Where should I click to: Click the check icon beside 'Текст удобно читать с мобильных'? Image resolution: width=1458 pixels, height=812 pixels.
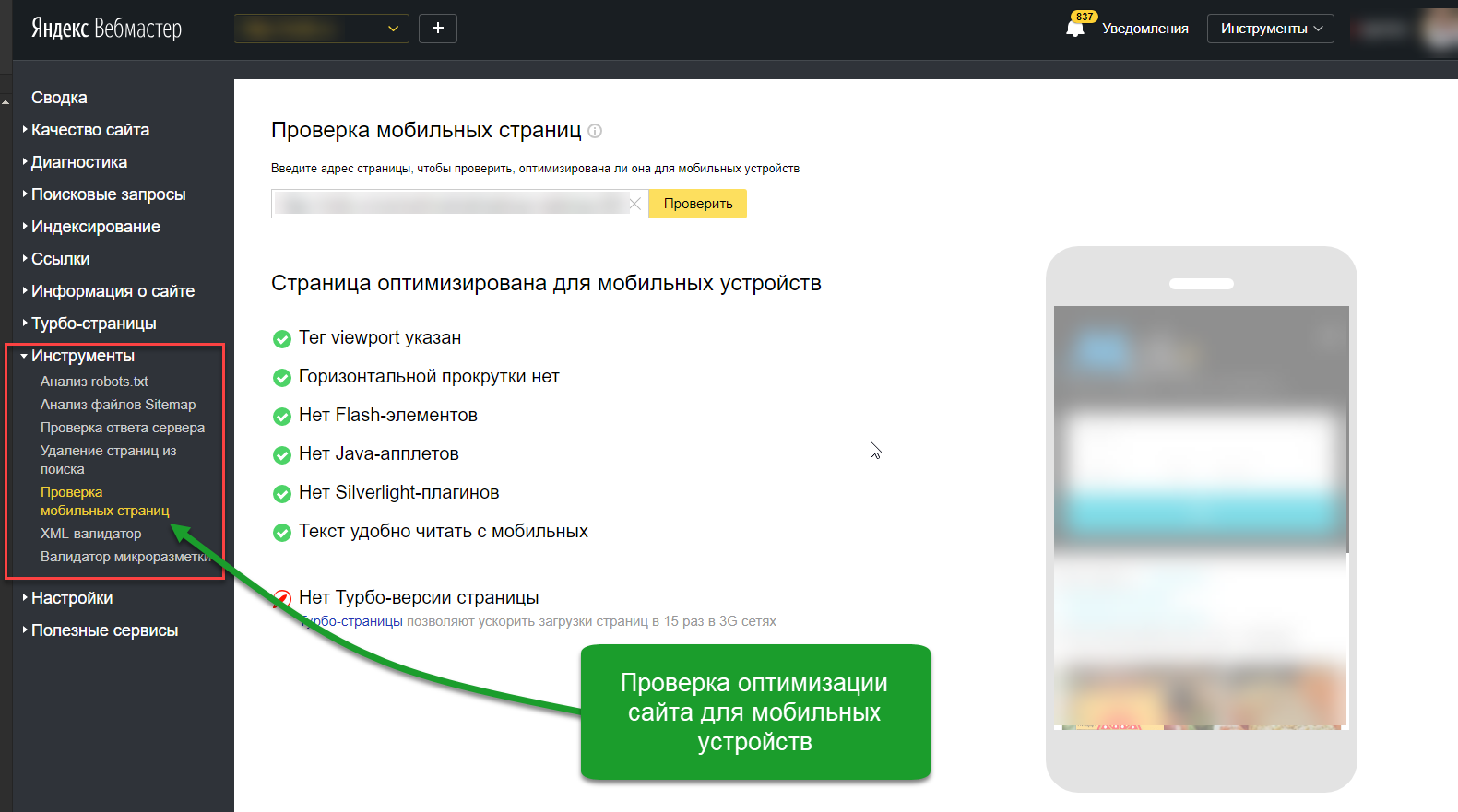(282, 533)
